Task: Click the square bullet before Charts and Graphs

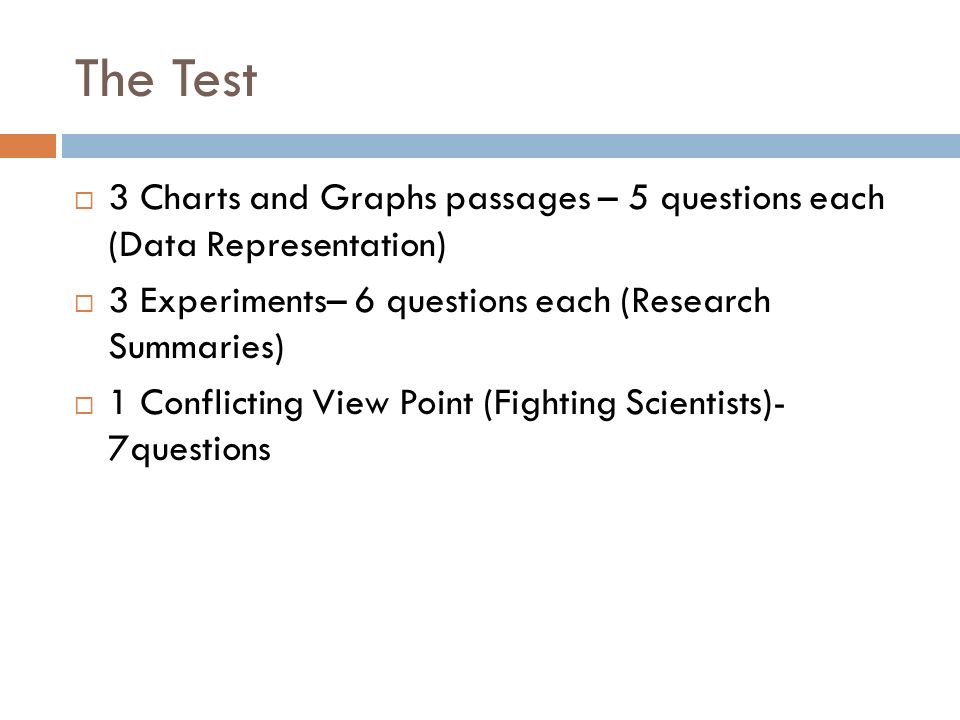Action: (x=84, y=201)
